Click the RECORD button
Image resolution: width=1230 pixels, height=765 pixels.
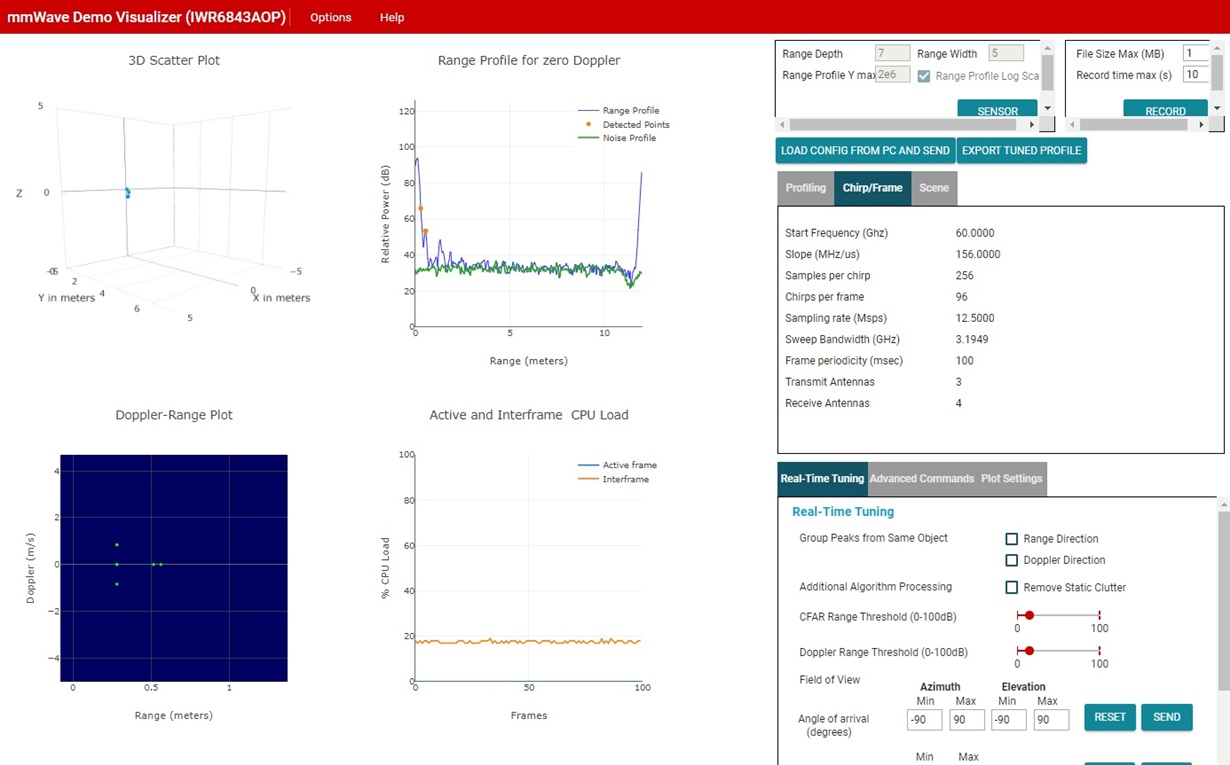point(1165,109)
